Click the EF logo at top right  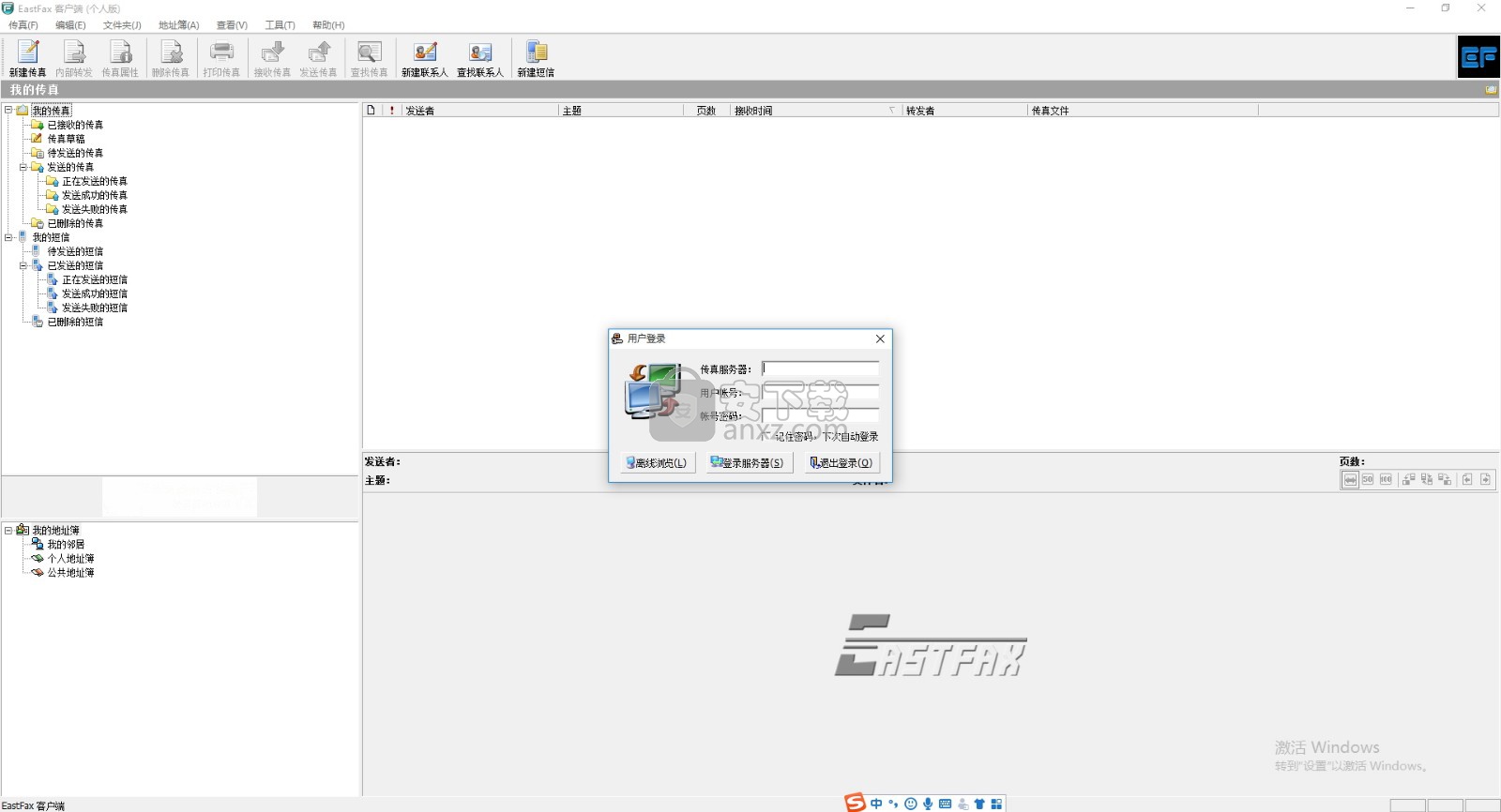click(1478, 57)
